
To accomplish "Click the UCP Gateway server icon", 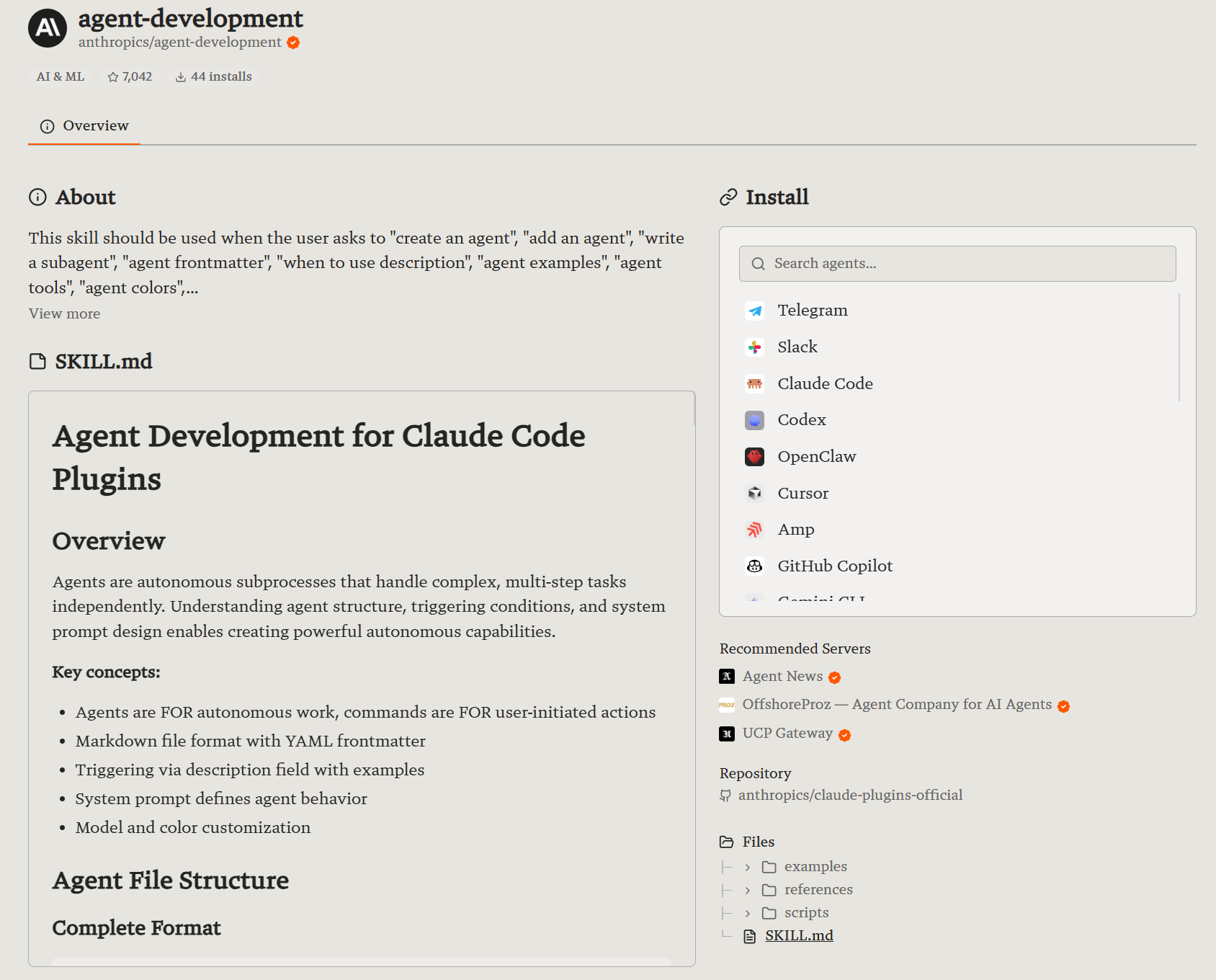I will [727, 734].
